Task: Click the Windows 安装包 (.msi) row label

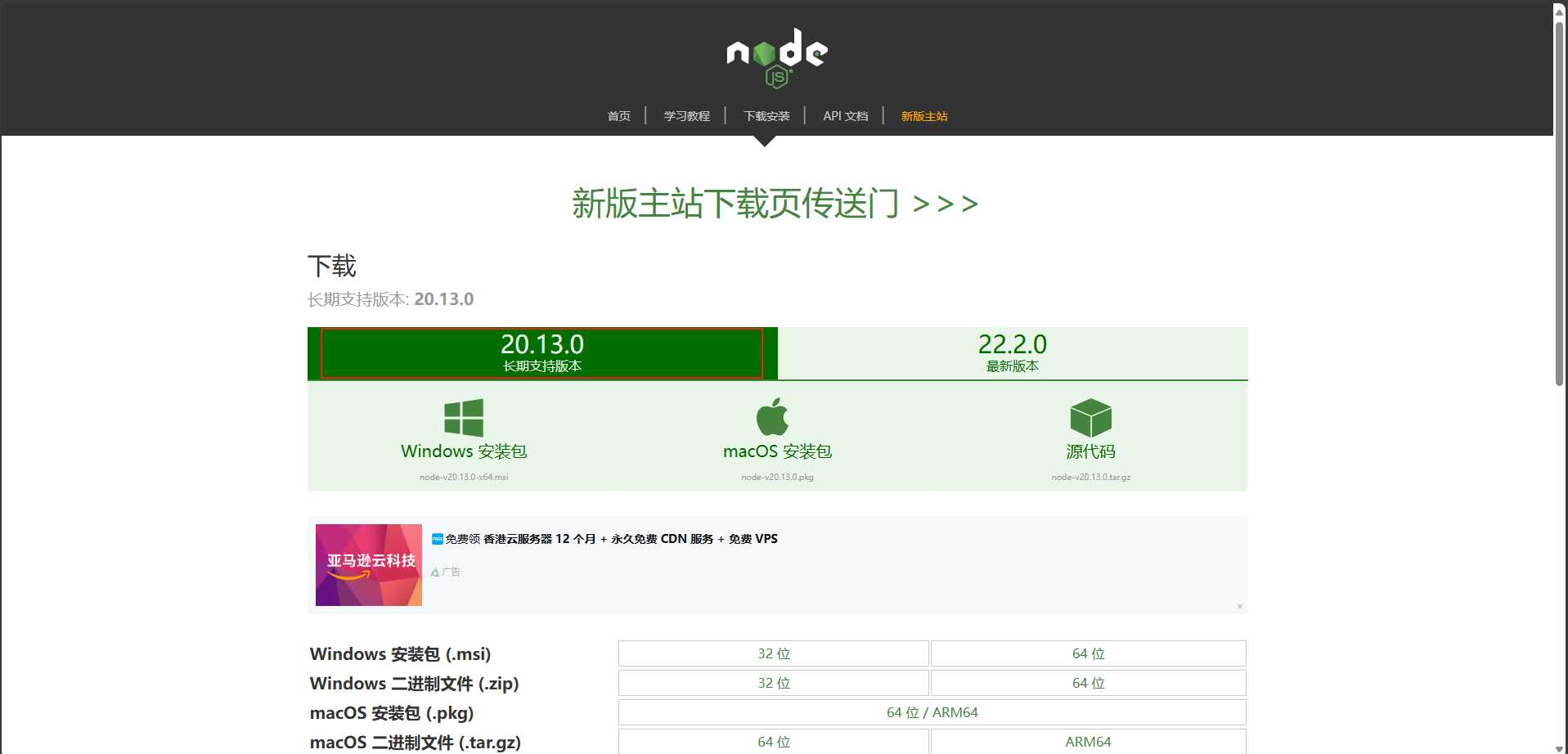Action: pos(400,654)
